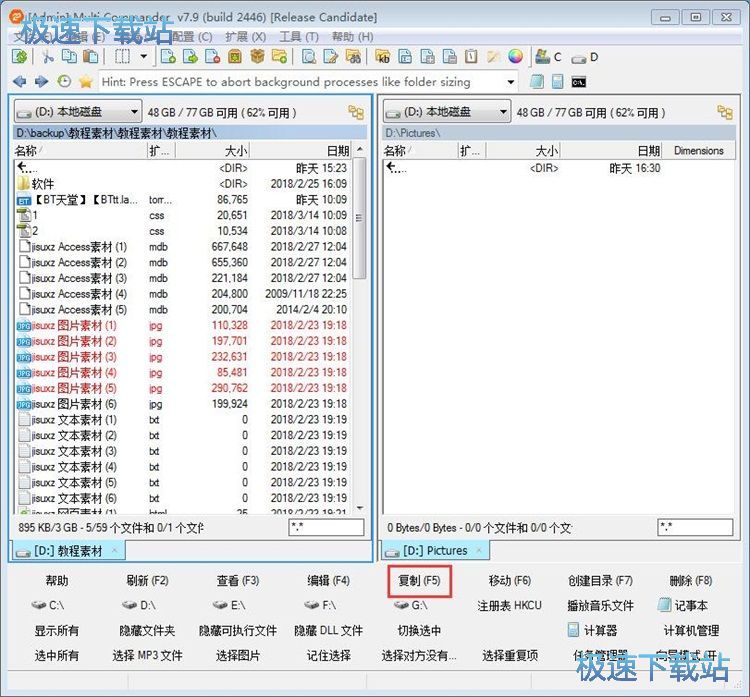Open the 扩展 (X) menu
This screenshot has height=697, width=750.
246,37
